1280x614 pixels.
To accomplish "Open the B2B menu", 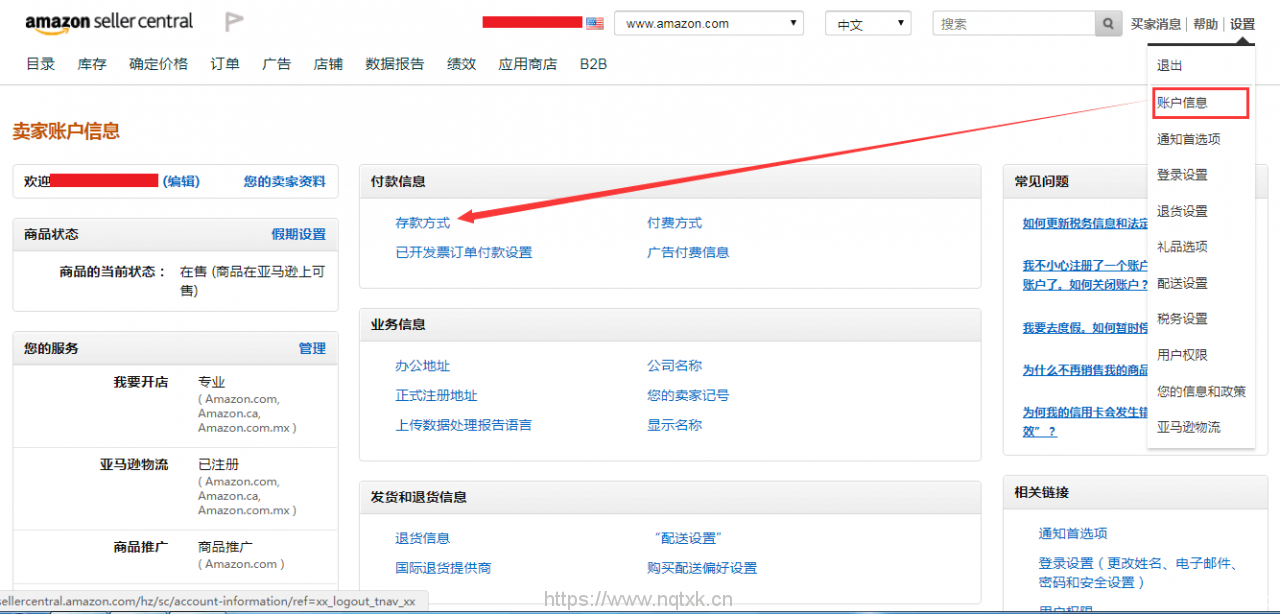I will point(593,64).
